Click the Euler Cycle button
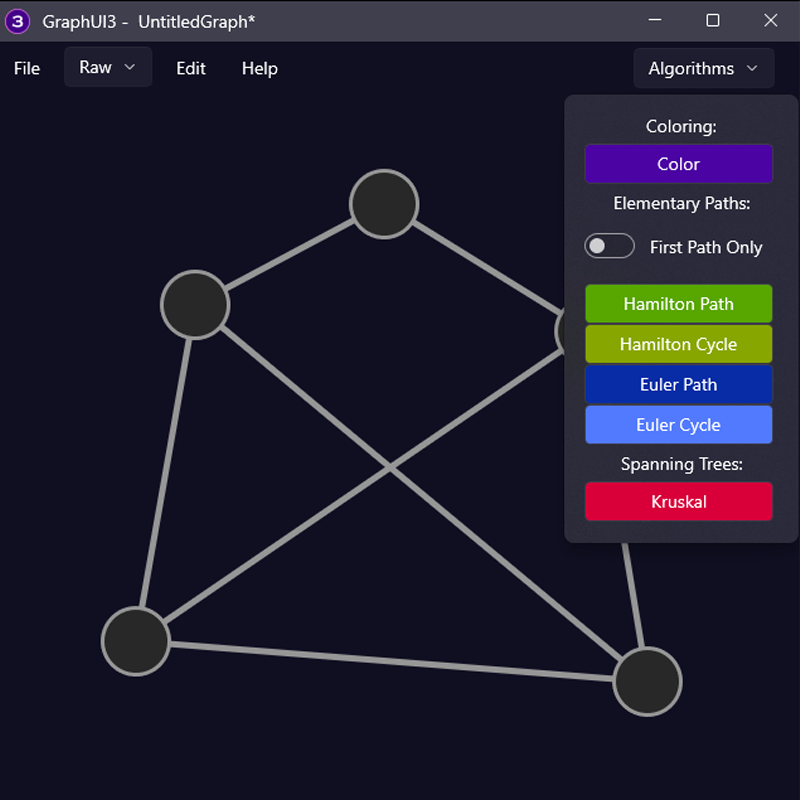 coord(678,425)
